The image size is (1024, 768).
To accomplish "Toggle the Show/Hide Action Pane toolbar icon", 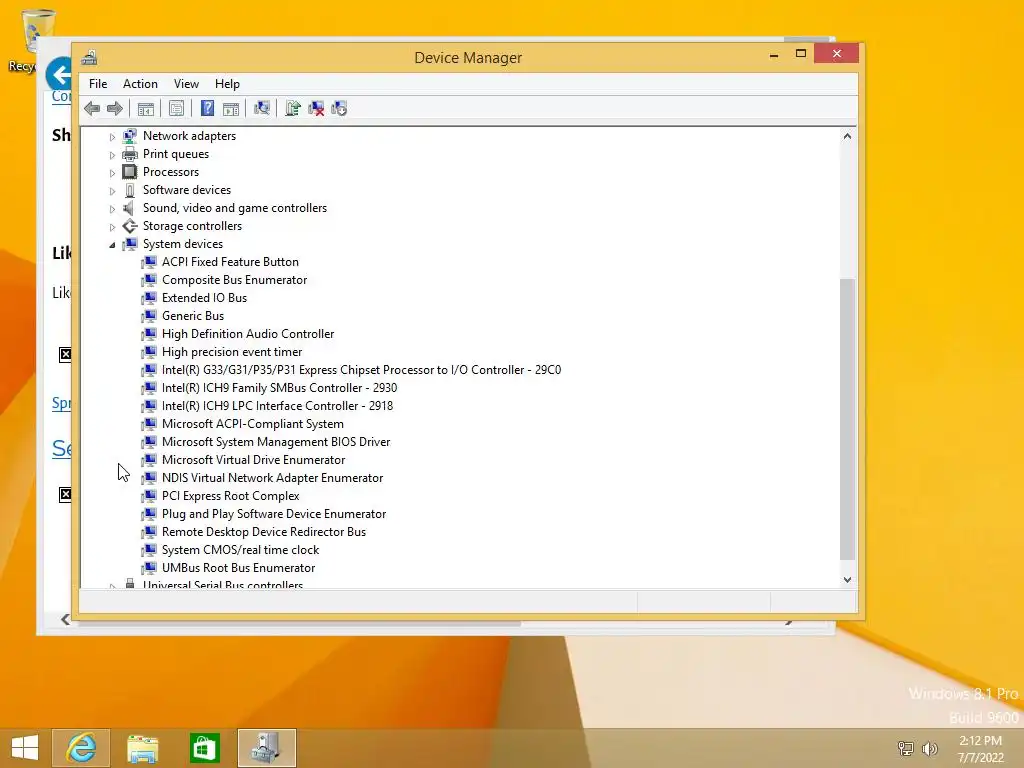I will point(231,108).
